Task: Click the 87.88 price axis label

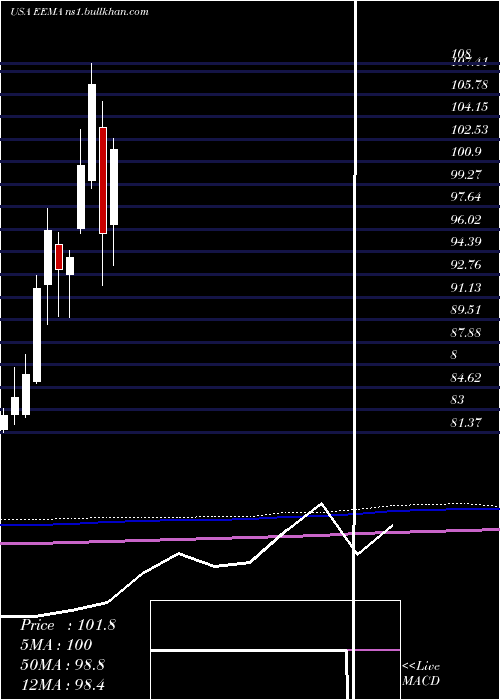Action: (466, 332)
